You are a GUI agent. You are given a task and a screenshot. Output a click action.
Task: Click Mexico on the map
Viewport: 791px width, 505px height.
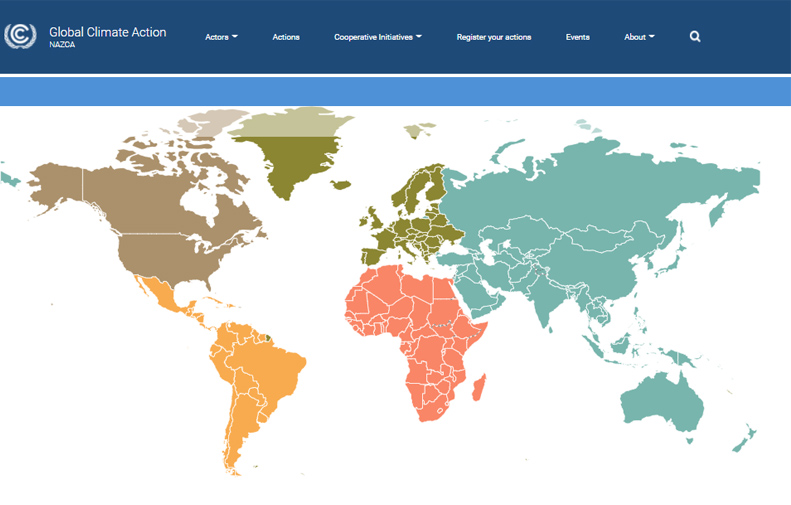pos(166,295)
